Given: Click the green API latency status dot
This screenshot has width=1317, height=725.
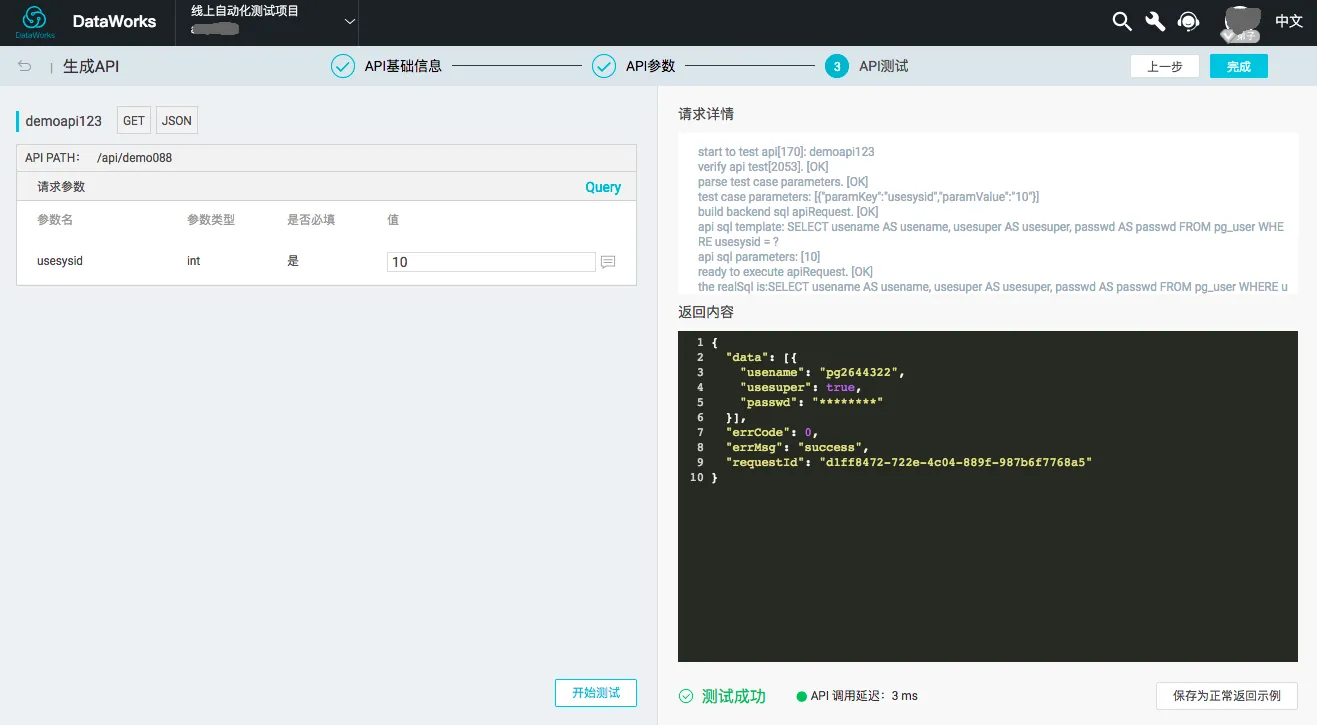Looking at the screenshot, I should click(801, 696).
